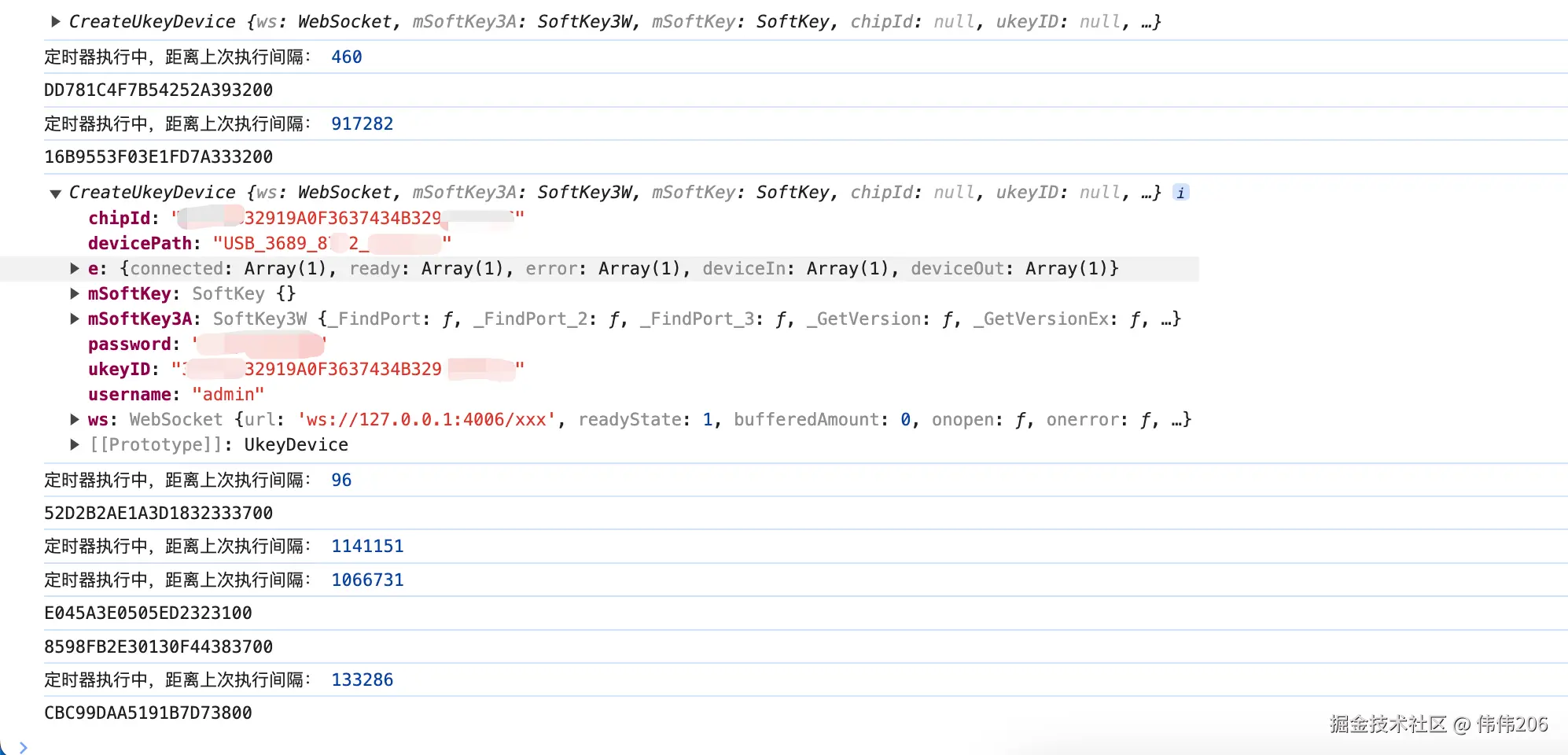The width and height of the screenshot is (1568, 755).
Task: Expand the ws WebSocket property
Action: [75, 420]
